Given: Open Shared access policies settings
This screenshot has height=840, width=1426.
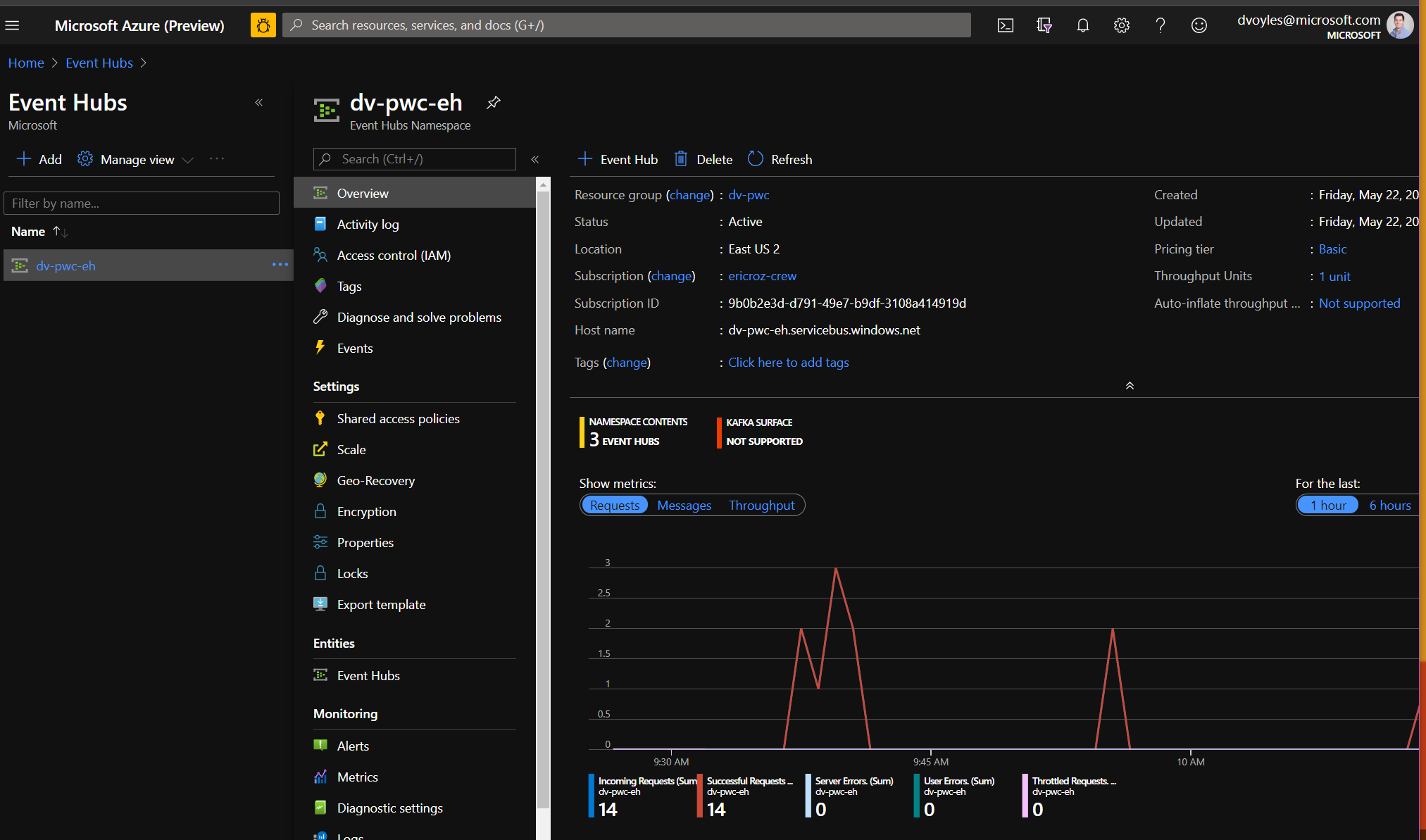Looking at the screenshot, I should coord(398,419).
